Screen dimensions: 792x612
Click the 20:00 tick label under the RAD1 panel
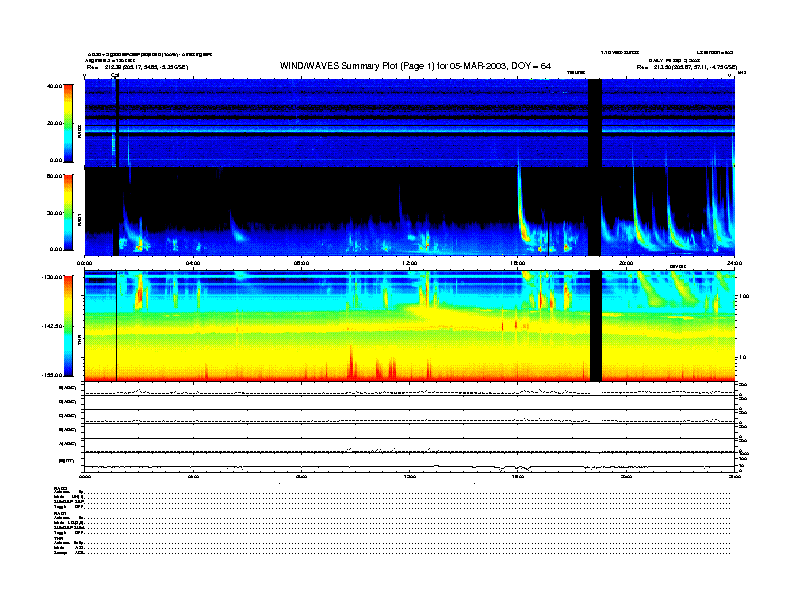point(626,263)
